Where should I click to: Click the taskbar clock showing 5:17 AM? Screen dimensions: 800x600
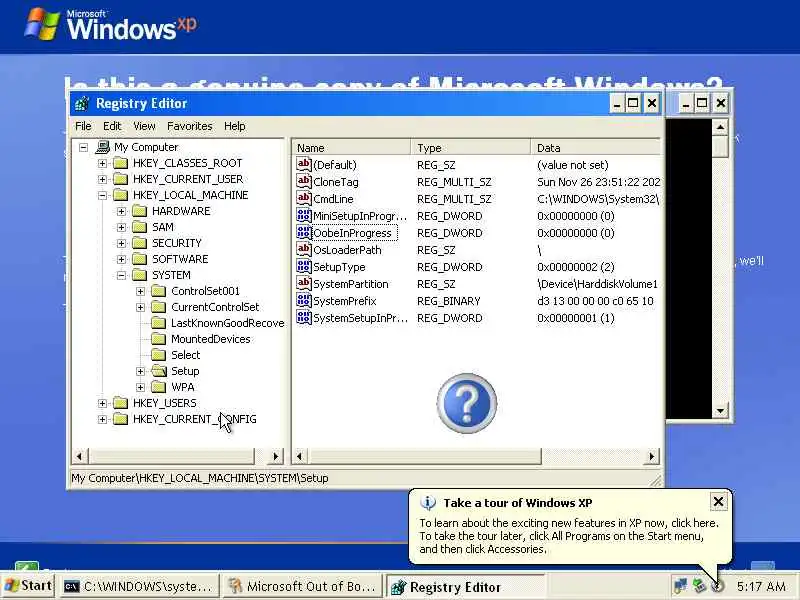pyautogui.click(x=761, y=587)
